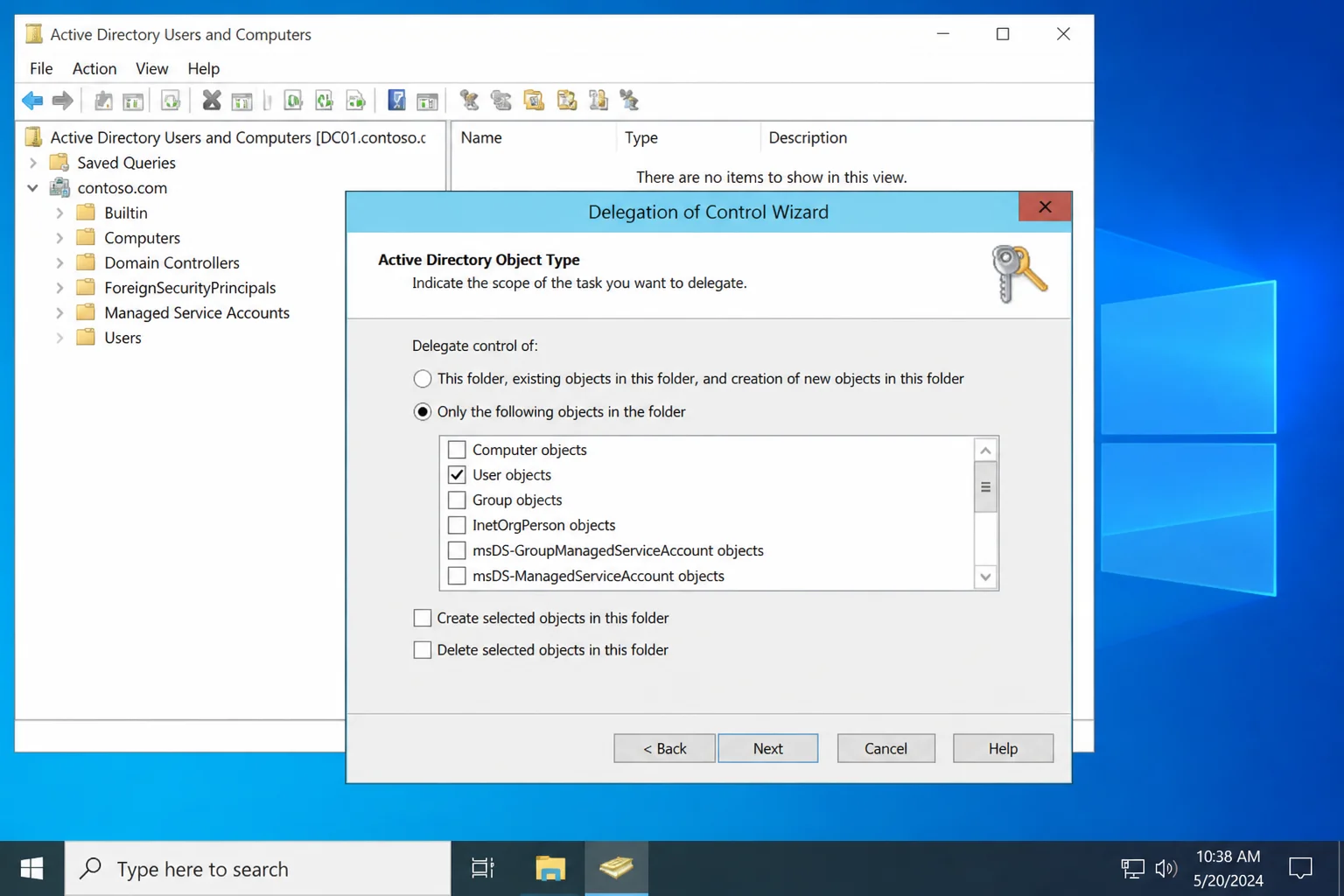Expand the Users folder node
1344x896 pixels.
point(59,338)
